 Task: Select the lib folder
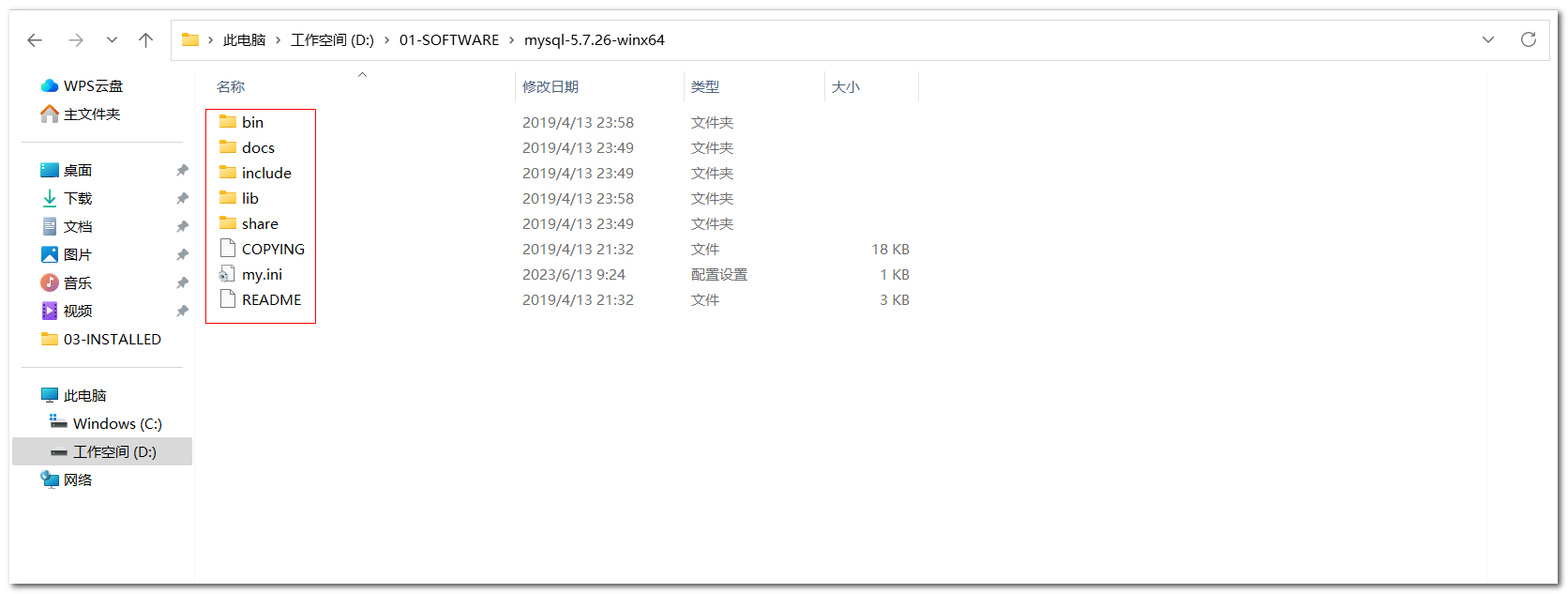(x=250, y=198)
